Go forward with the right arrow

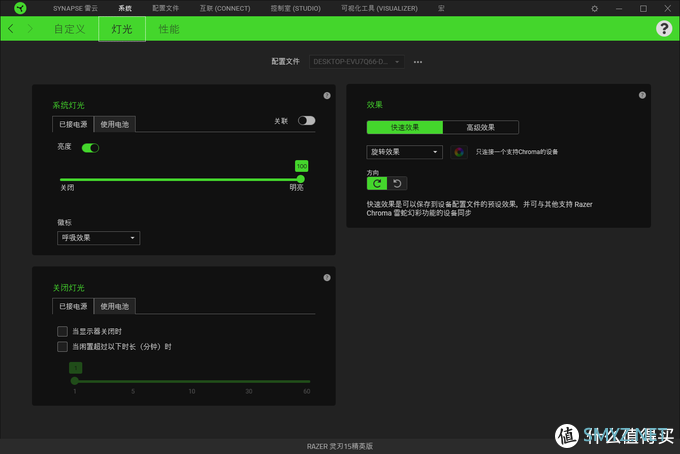coord(30,29)
